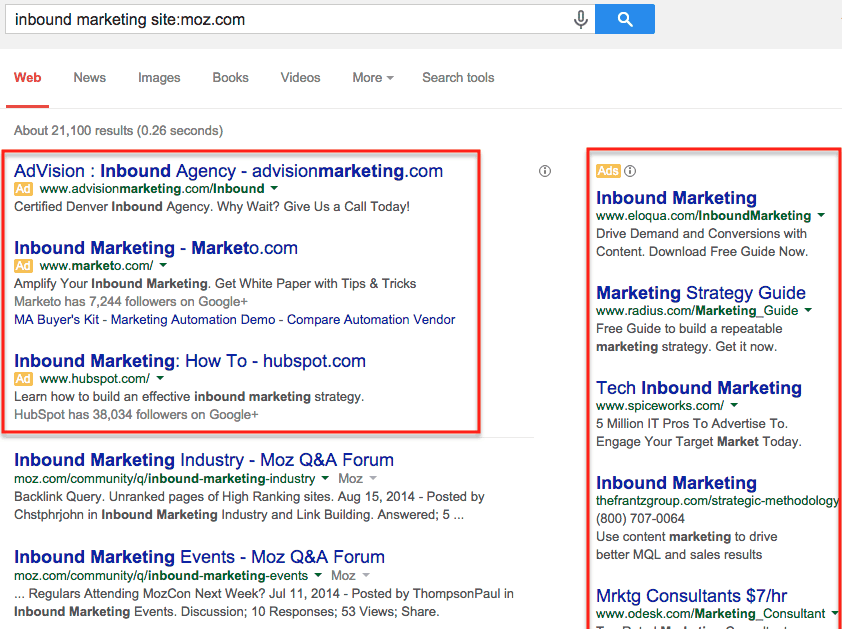
Task: Open Search tools options
Action: [458, 77]
